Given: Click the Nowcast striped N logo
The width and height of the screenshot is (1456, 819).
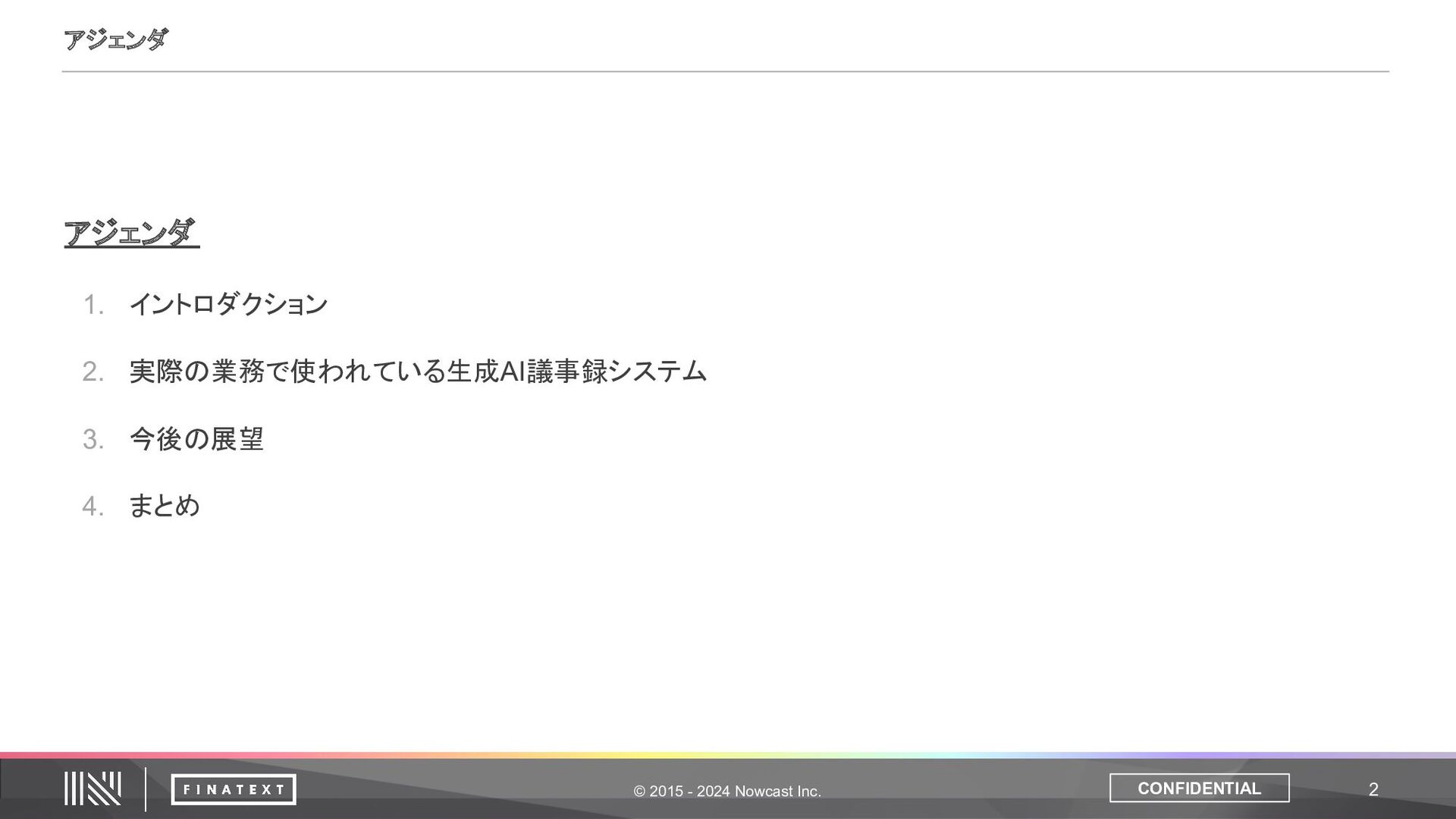Looking at the screenshot, I should pos(92,789).
